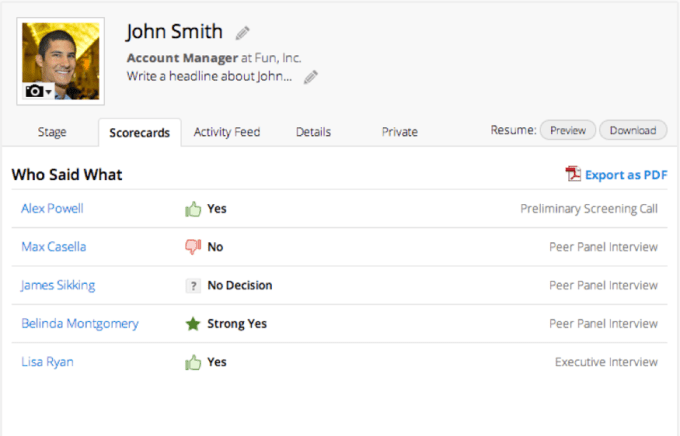Image resolution: width=680 pixels, height=436 pixels.
Task: Open Alex Powell's scorecard
Action: [52, 209]
